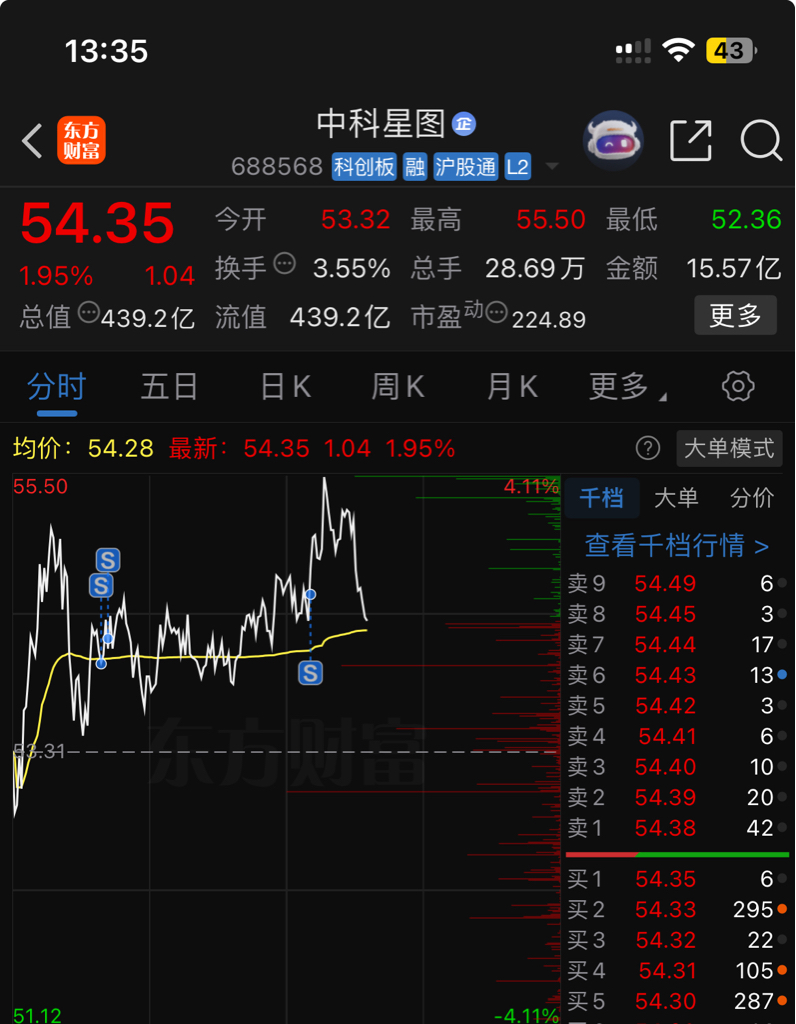Tap the back arrow icon
This screenshot has width=796, height=1024.
point(31,140)
